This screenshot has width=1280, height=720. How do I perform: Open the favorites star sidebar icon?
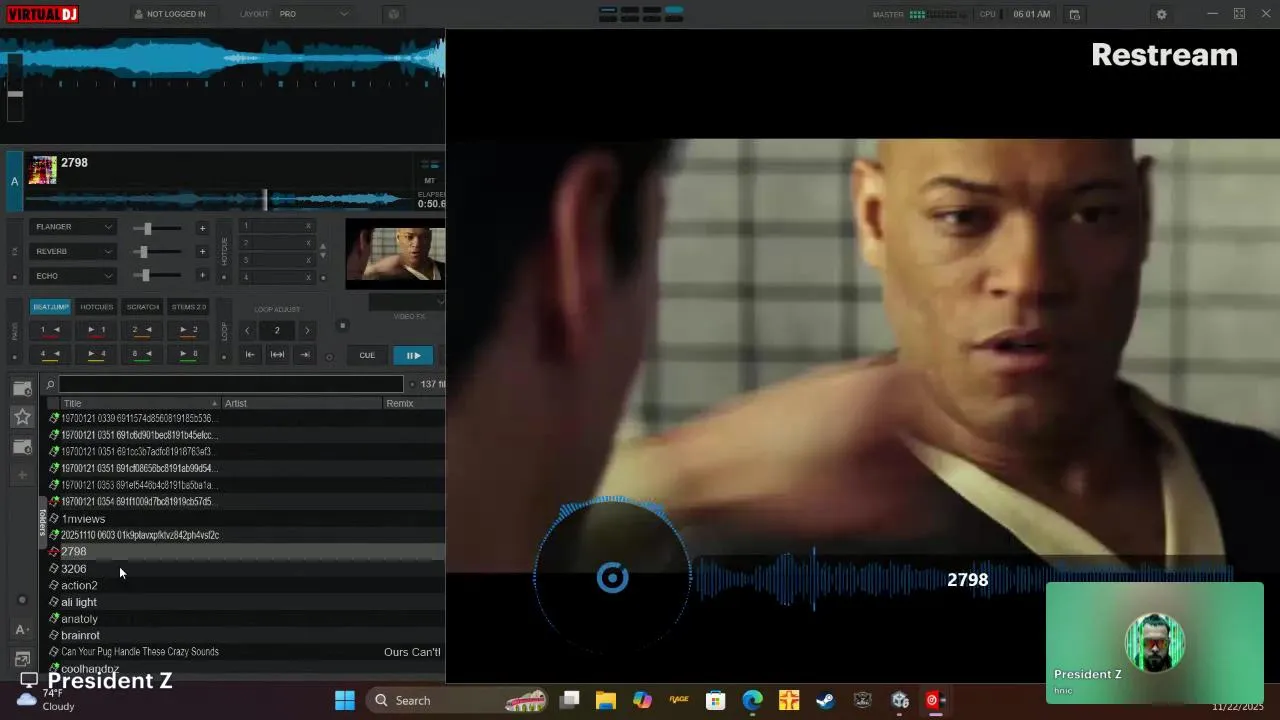pyautogui.click(x=22, y=417)
